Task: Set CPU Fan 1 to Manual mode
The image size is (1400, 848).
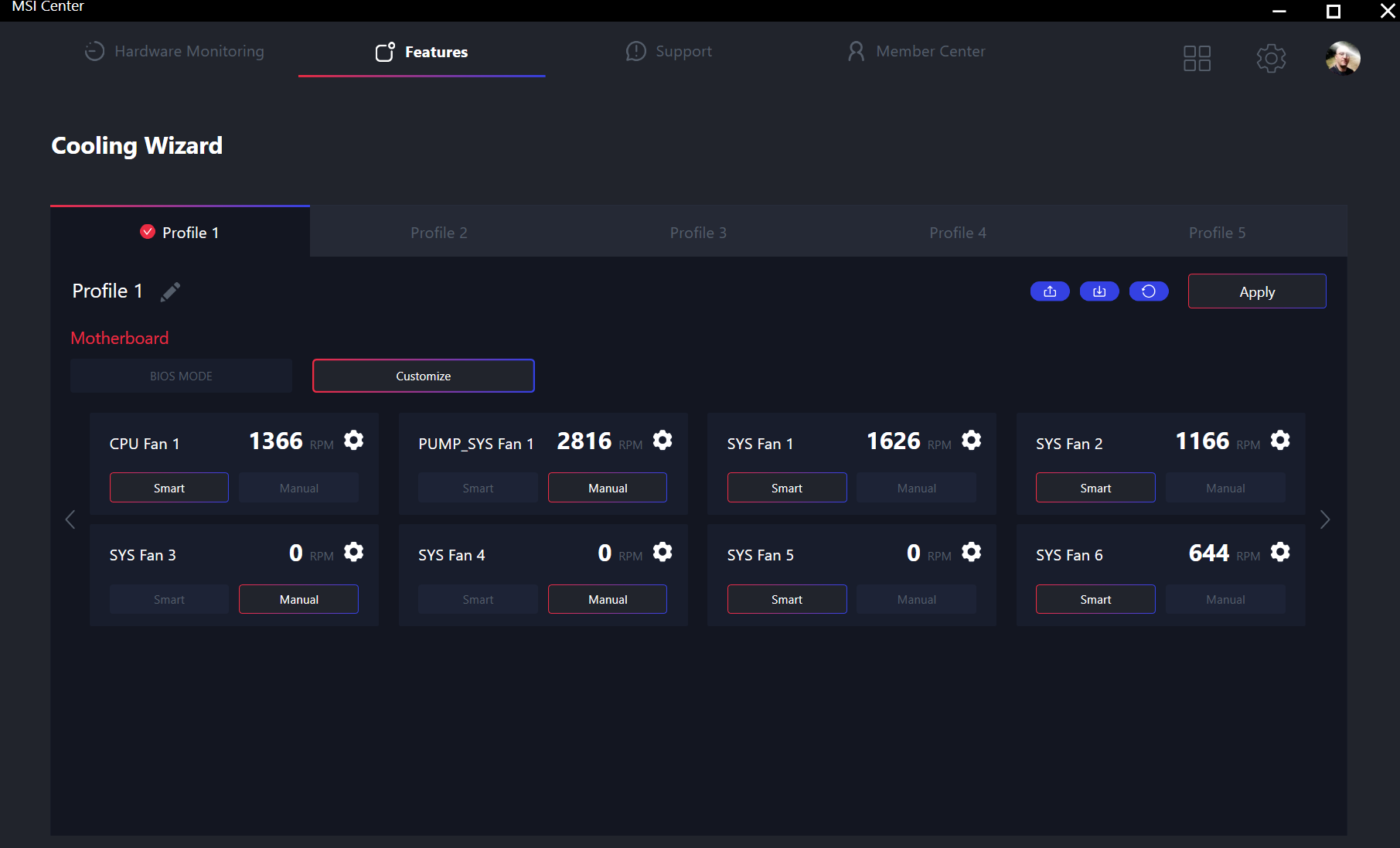Action: [x=299, y=488]
